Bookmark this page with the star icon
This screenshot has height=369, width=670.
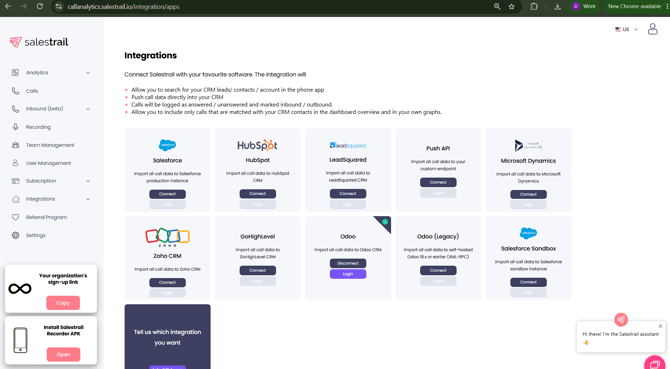pyautogui.click(x=511, y=6)
